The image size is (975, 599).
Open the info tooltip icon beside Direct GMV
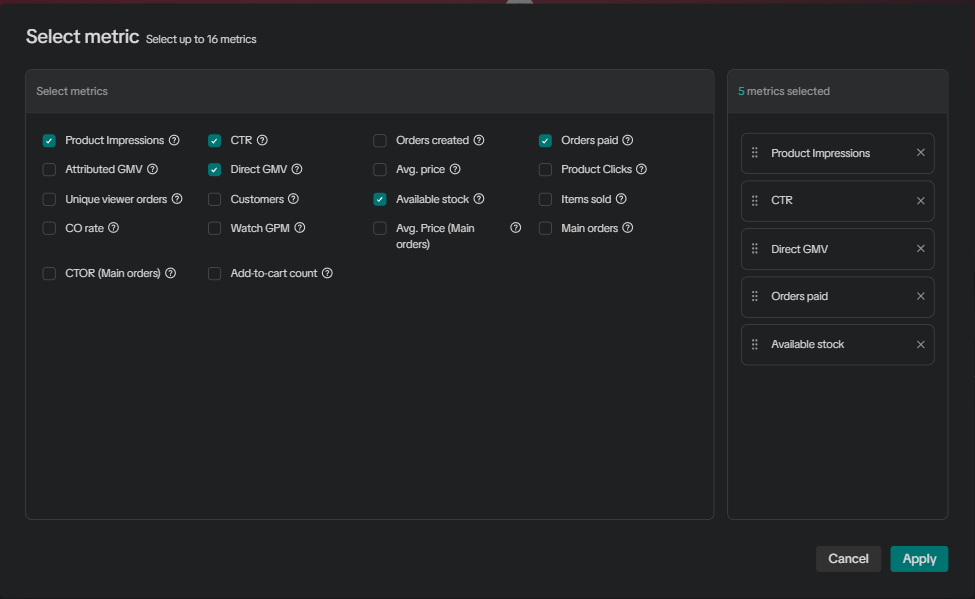pyautogui.click(x=297, y=170)
